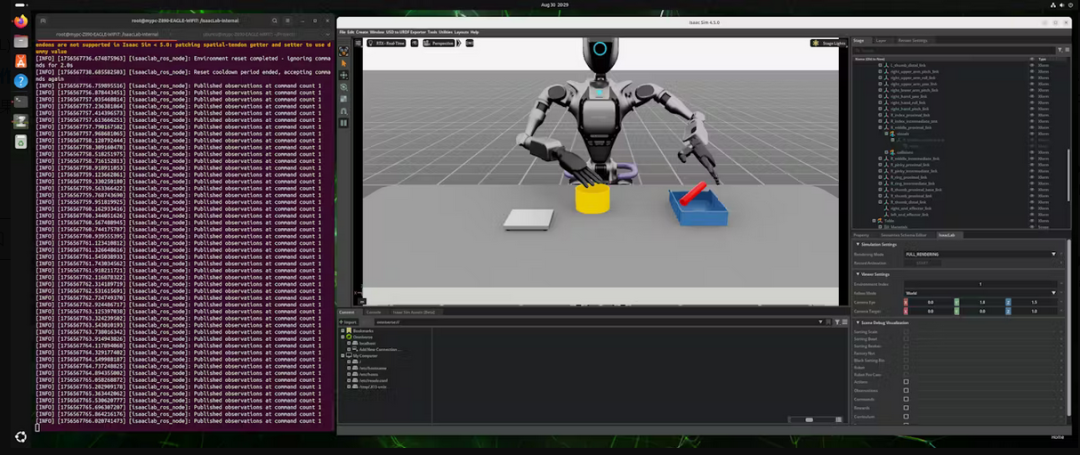Open the Follow Mode World dropdown

coord(981,293)
